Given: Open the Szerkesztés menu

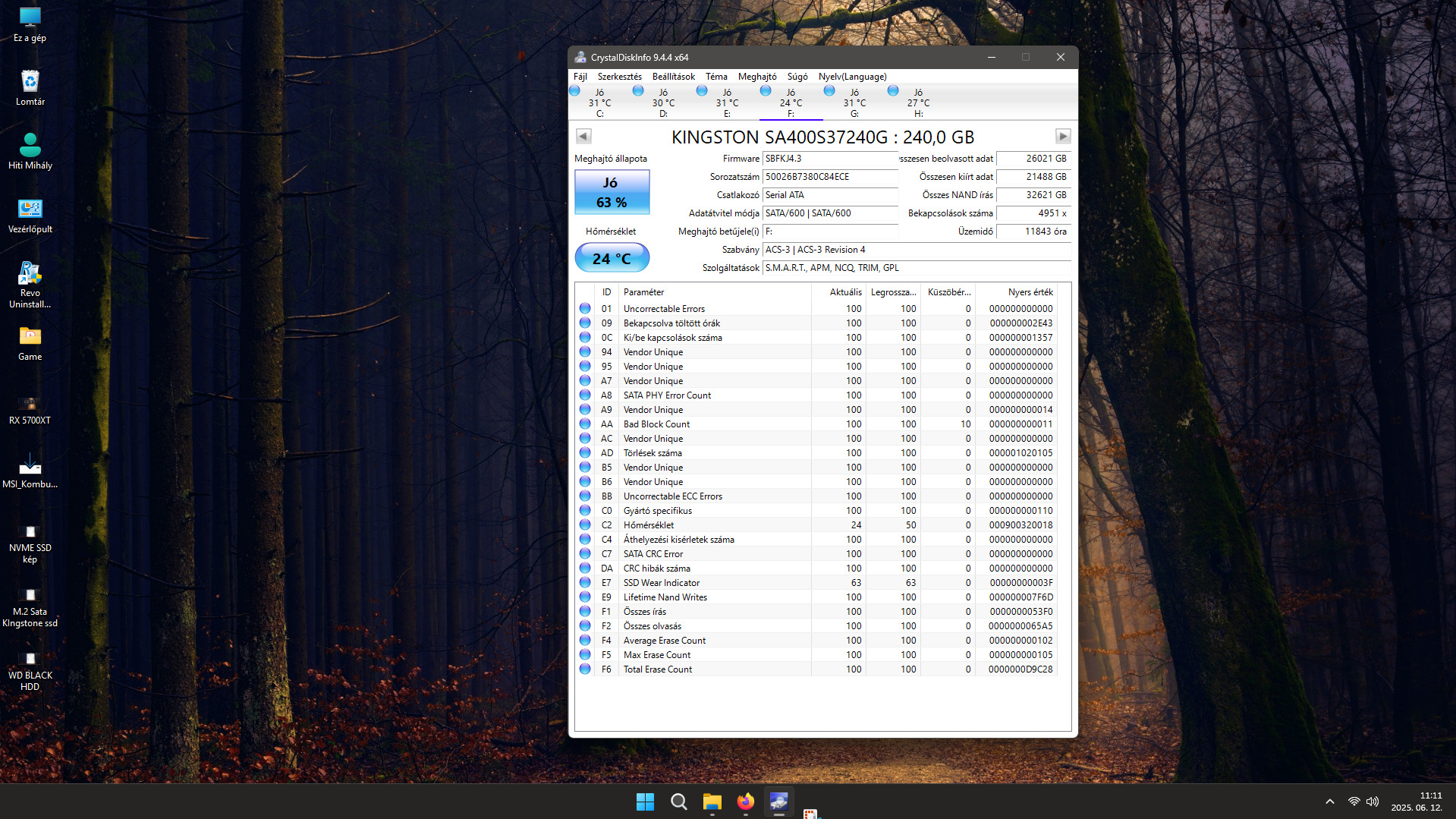Looking at the screenshot, I should point(619,77).
